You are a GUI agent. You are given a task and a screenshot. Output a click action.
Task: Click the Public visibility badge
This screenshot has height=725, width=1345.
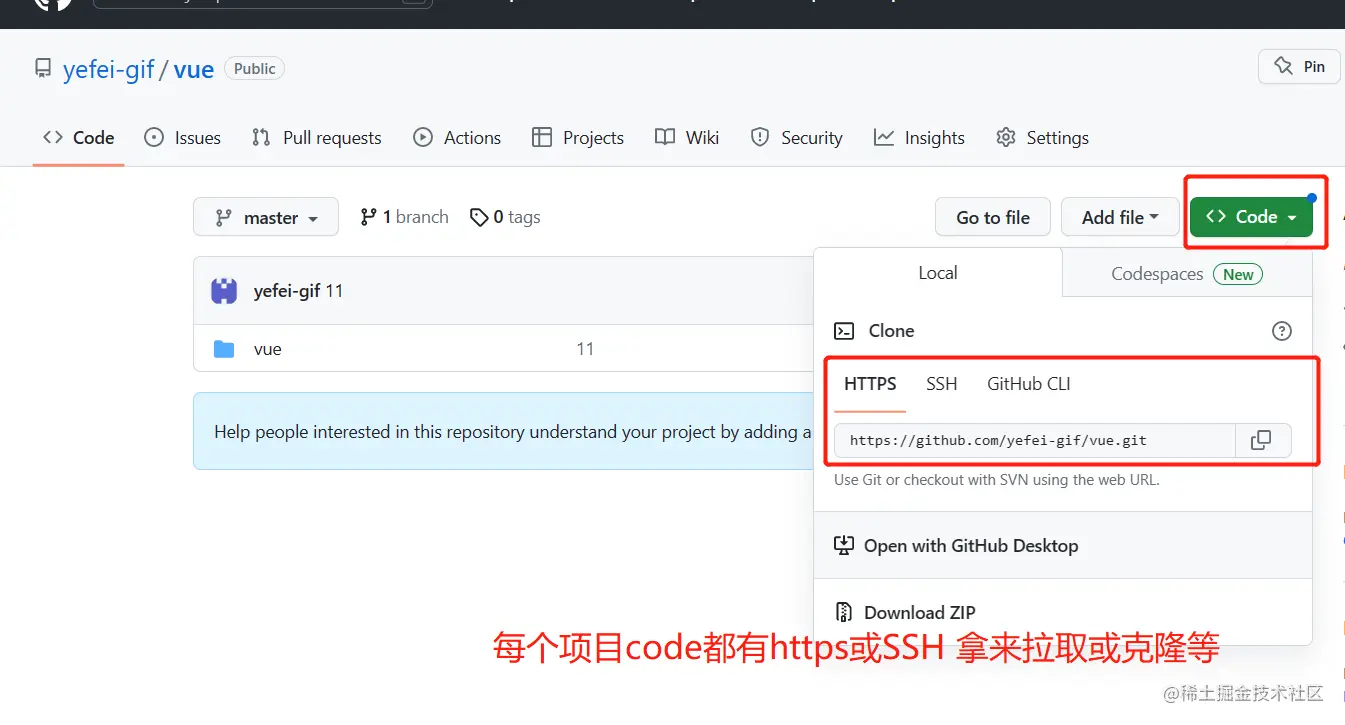pyautogui.click(x=255, y=68)
